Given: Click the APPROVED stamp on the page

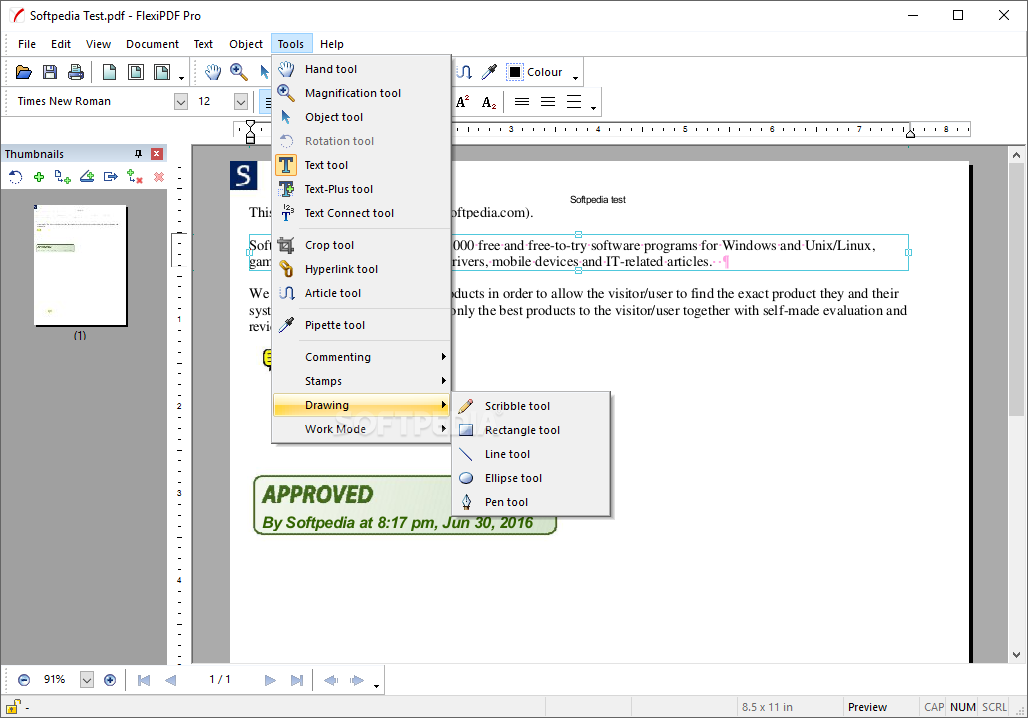Looking at the screenshot, I should click(405, 505).
